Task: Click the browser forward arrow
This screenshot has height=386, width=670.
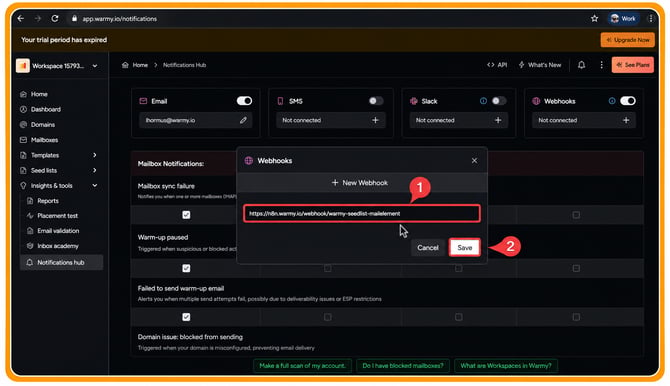Action: click(x=38, y=18)
